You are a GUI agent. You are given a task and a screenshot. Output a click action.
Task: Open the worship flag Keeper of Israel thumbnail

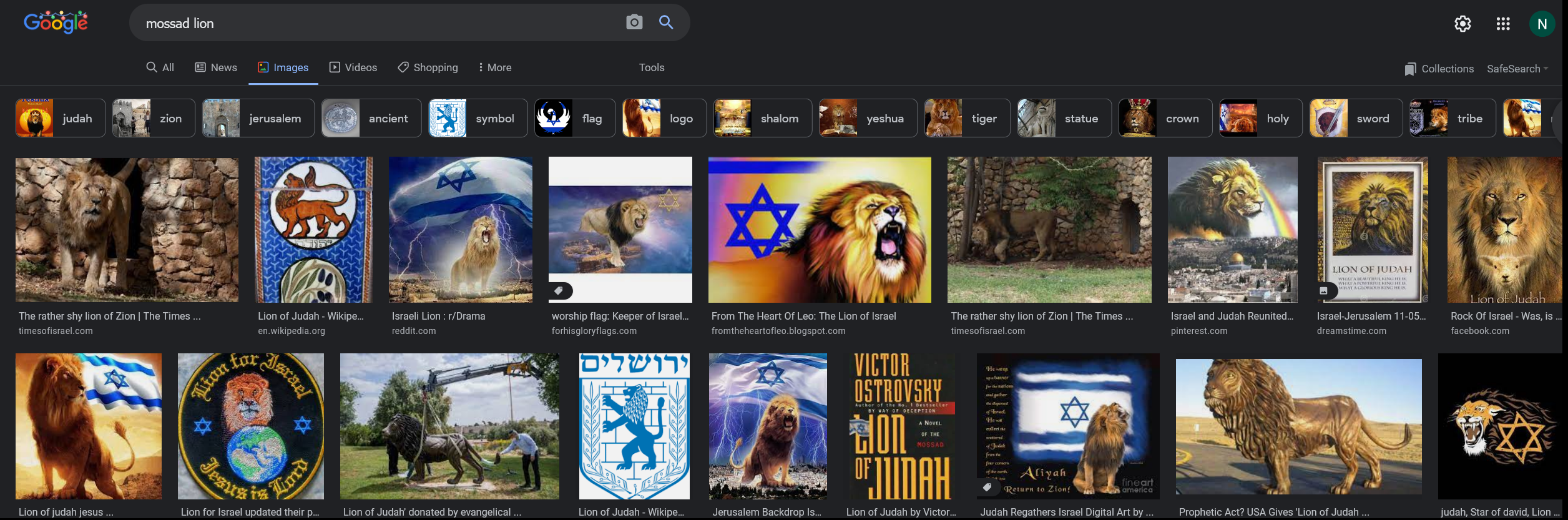coord(620,230)
